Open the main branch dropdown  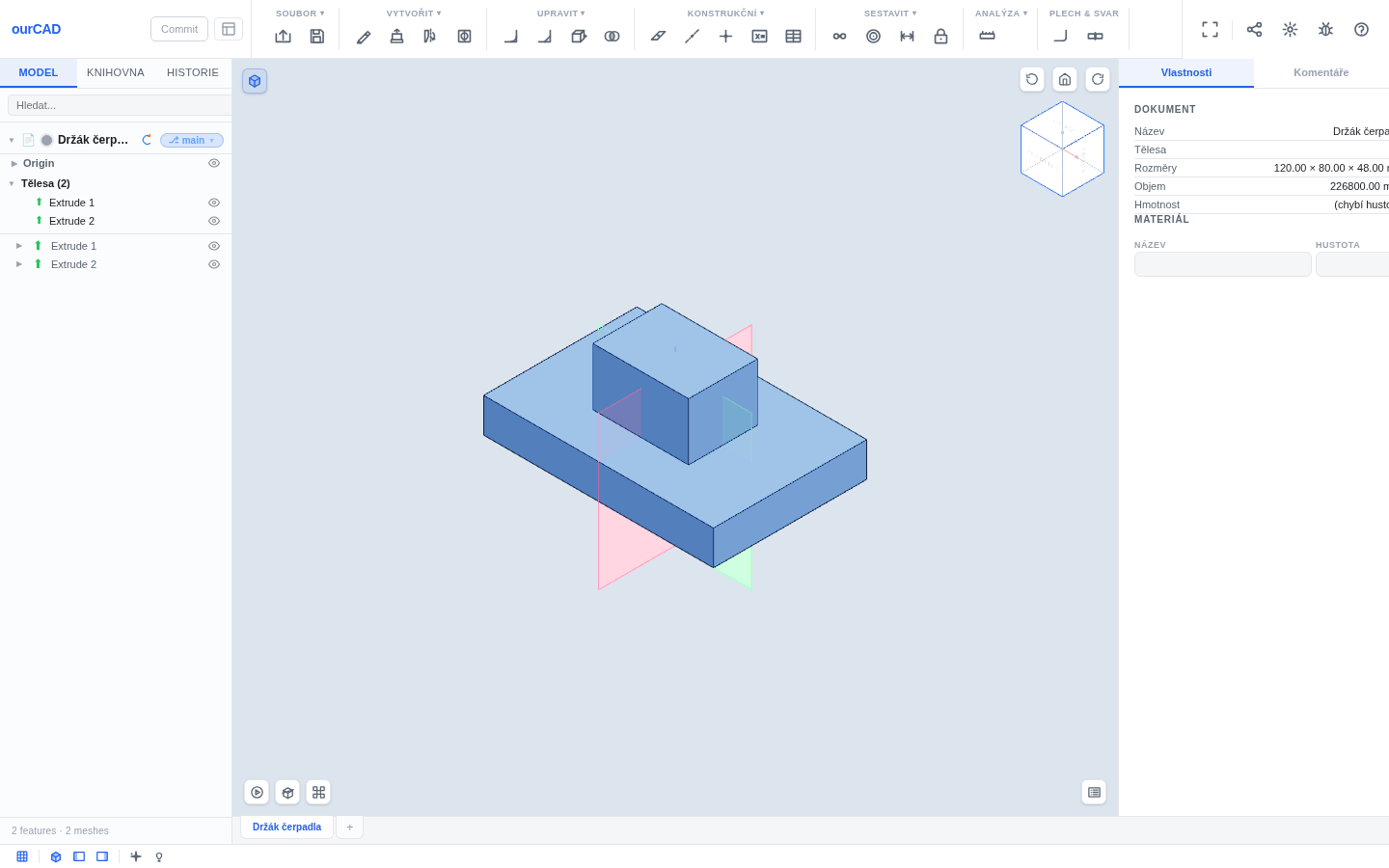192,140
